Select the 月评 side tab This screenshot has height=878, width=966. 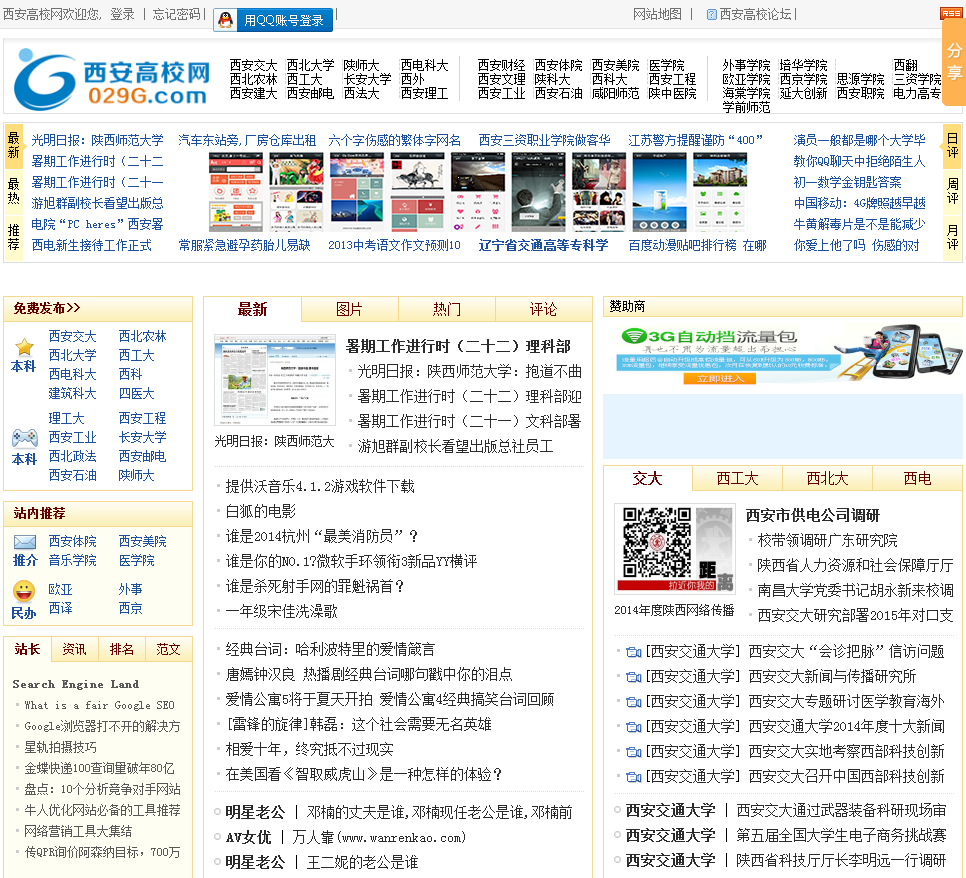952,237
